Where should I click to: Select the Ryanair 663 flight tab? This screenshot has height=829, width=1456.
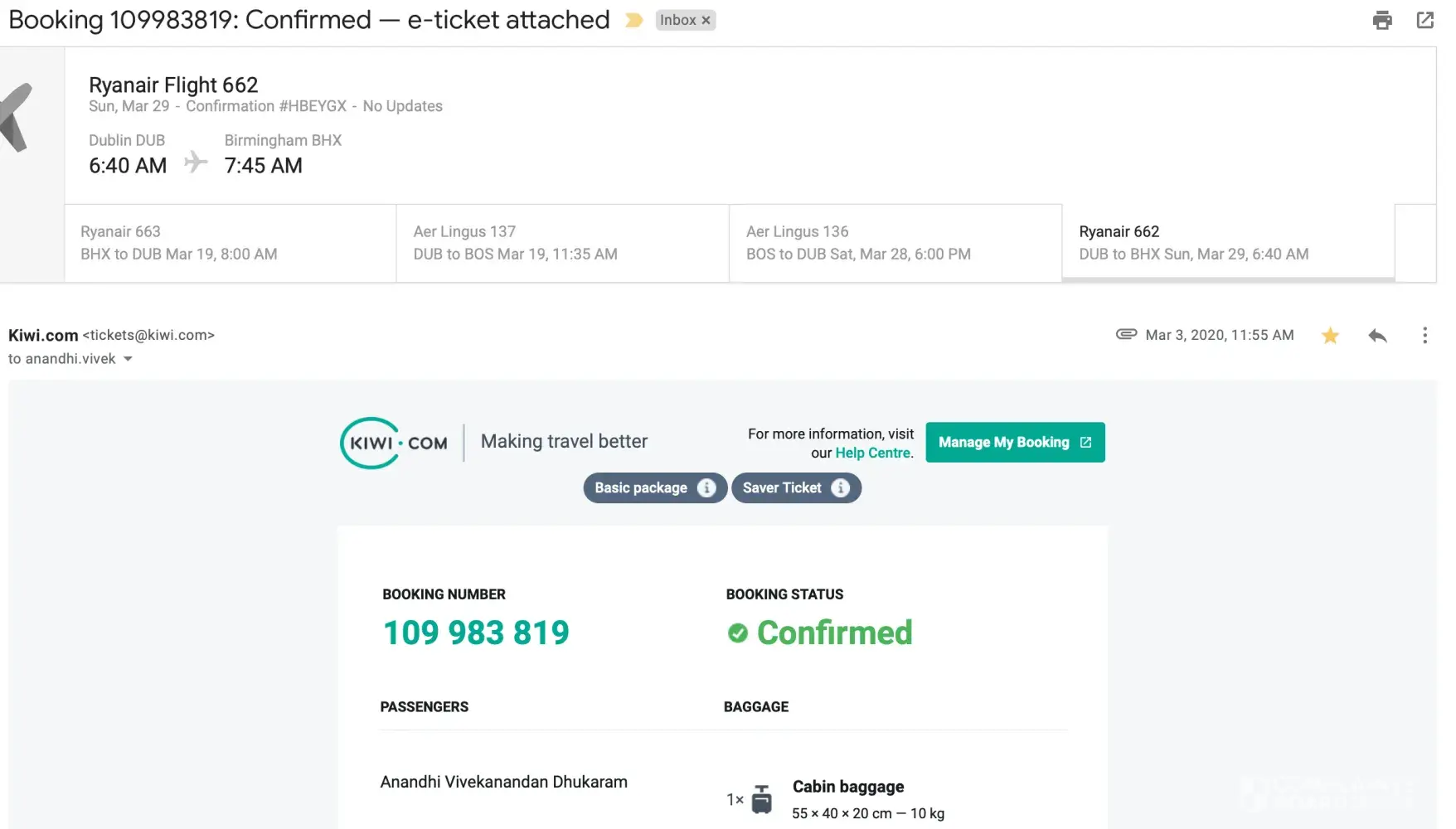230,243
